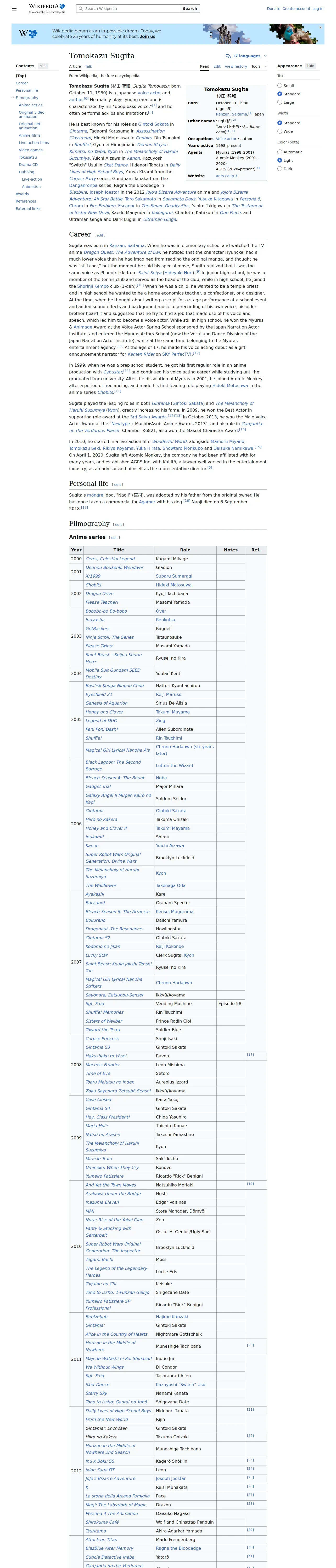Screen dimensions: 336x1568
Task: Hide the Contents sidebar
Action: pyautogui.click(x=43, y=66)
